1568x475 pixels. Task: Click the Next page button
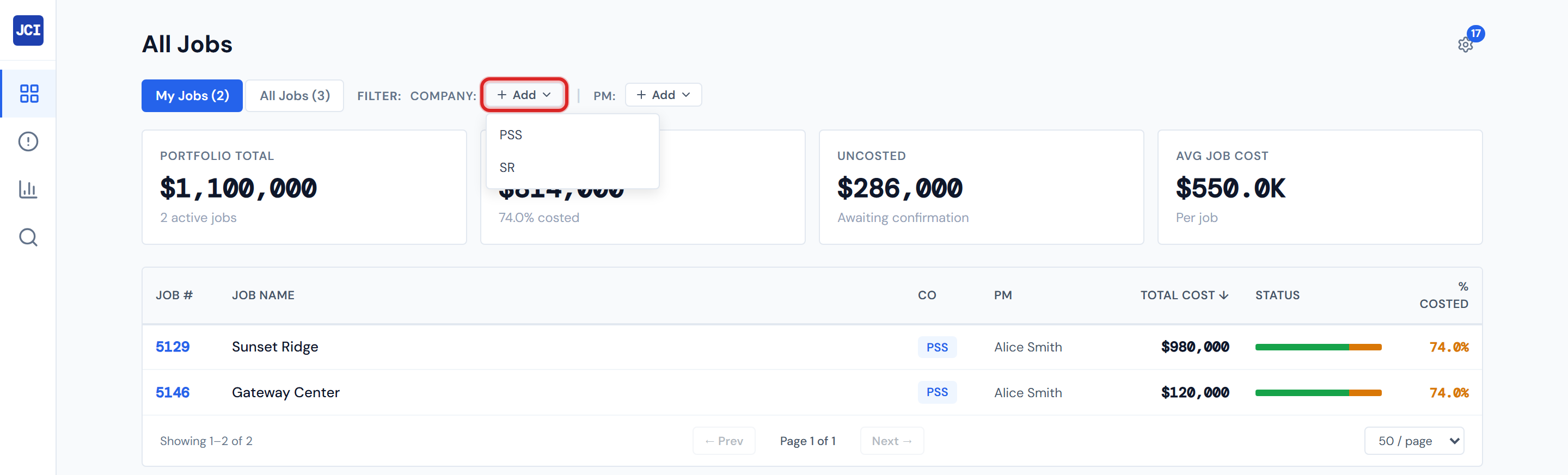[891, 441]
